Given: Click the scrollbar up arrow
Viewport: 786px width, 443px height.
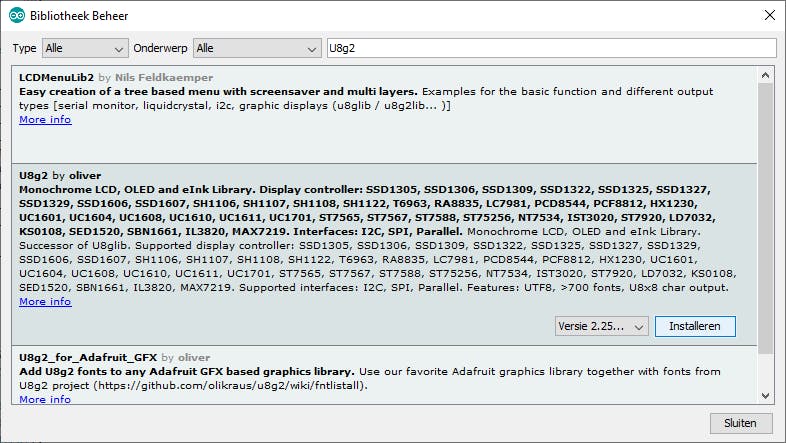Looking at the screenshot, I should 765,75.
